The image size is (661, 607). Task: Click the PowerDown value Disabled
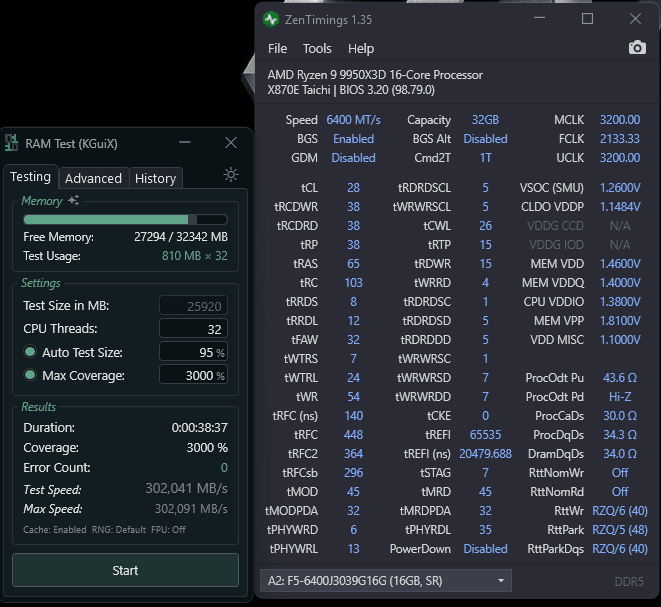485,549
